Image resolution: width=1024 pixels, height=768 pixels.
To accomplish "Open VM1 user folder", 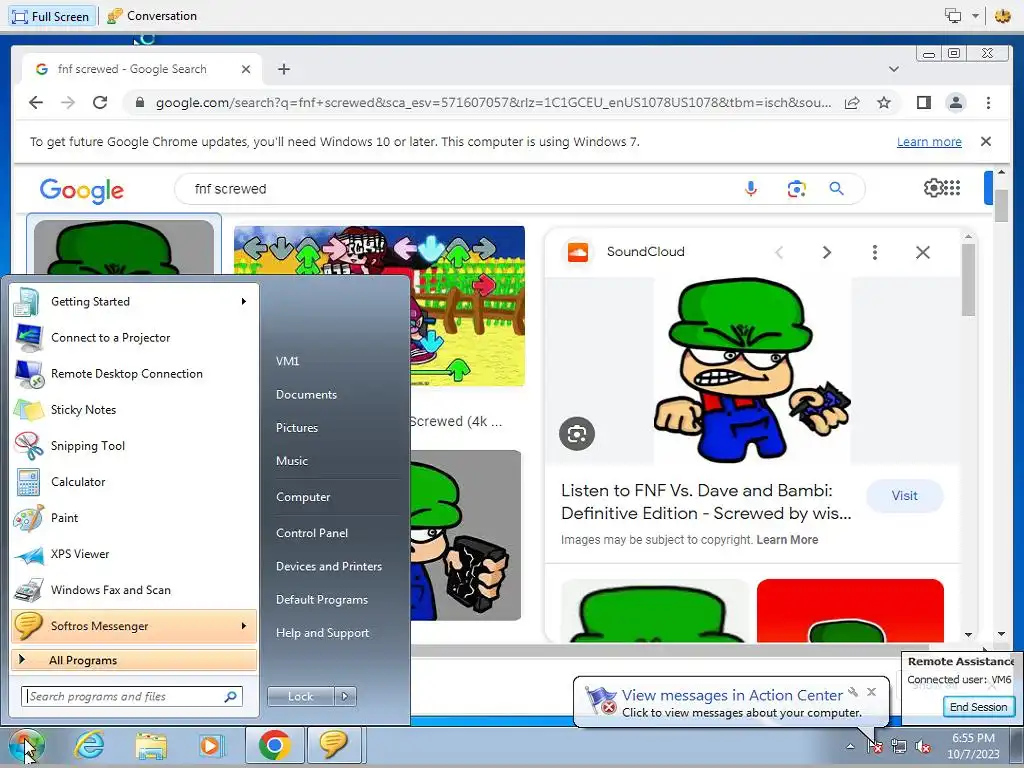I will tap(287, 361).
